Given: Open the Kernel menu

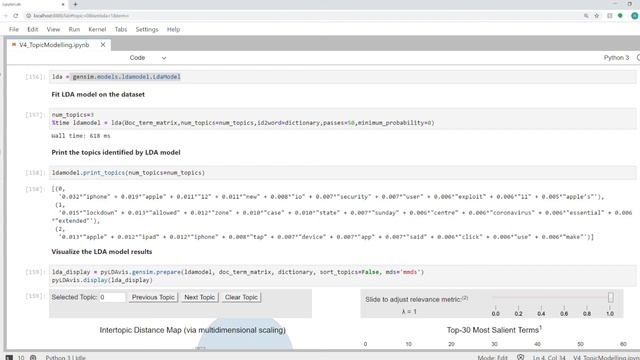Looking at the screenshot, I should pos(97,29).
